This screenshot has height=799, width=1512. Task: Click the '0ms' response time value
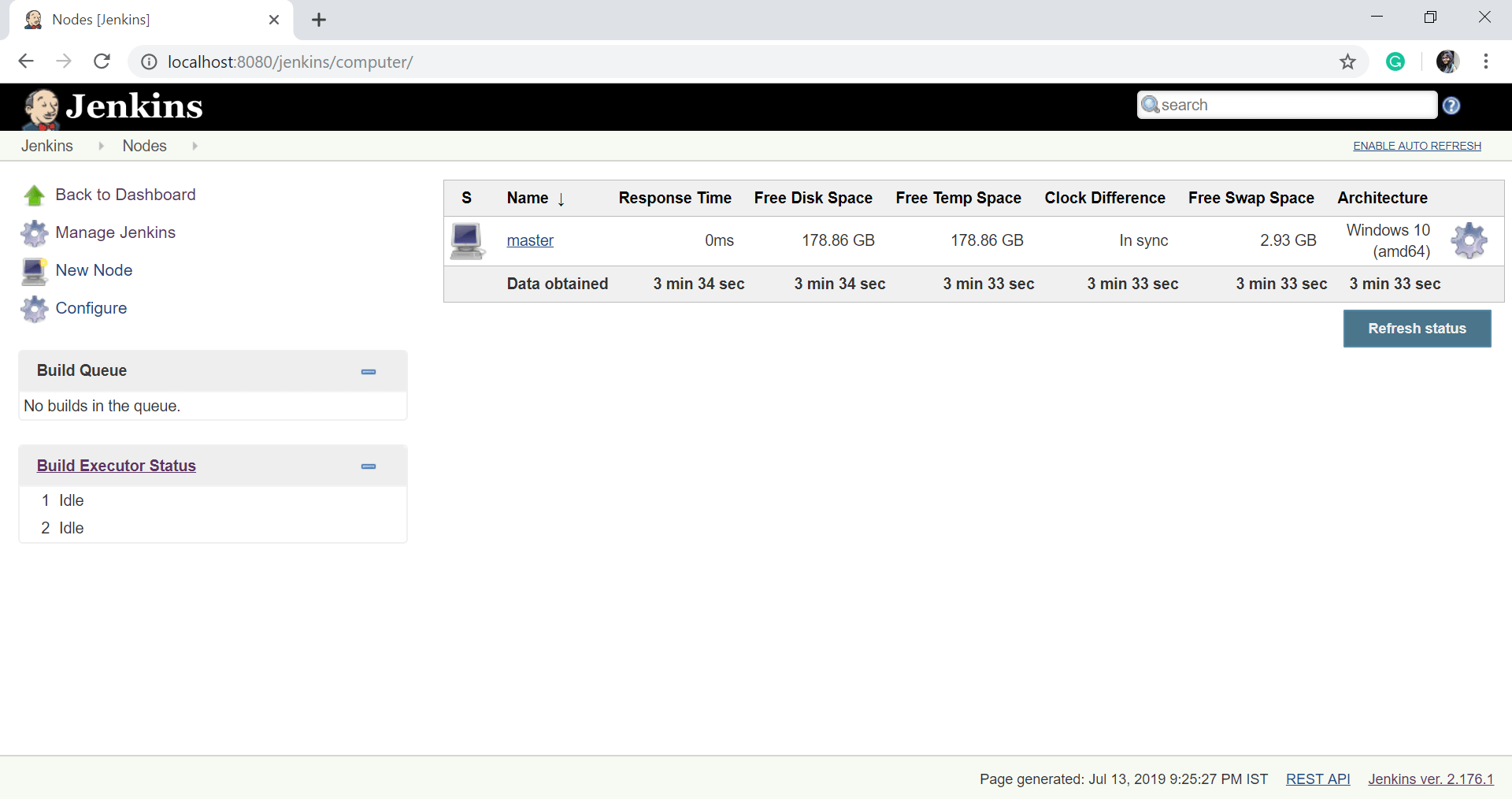pyautogui.click(x=719, y=240)
